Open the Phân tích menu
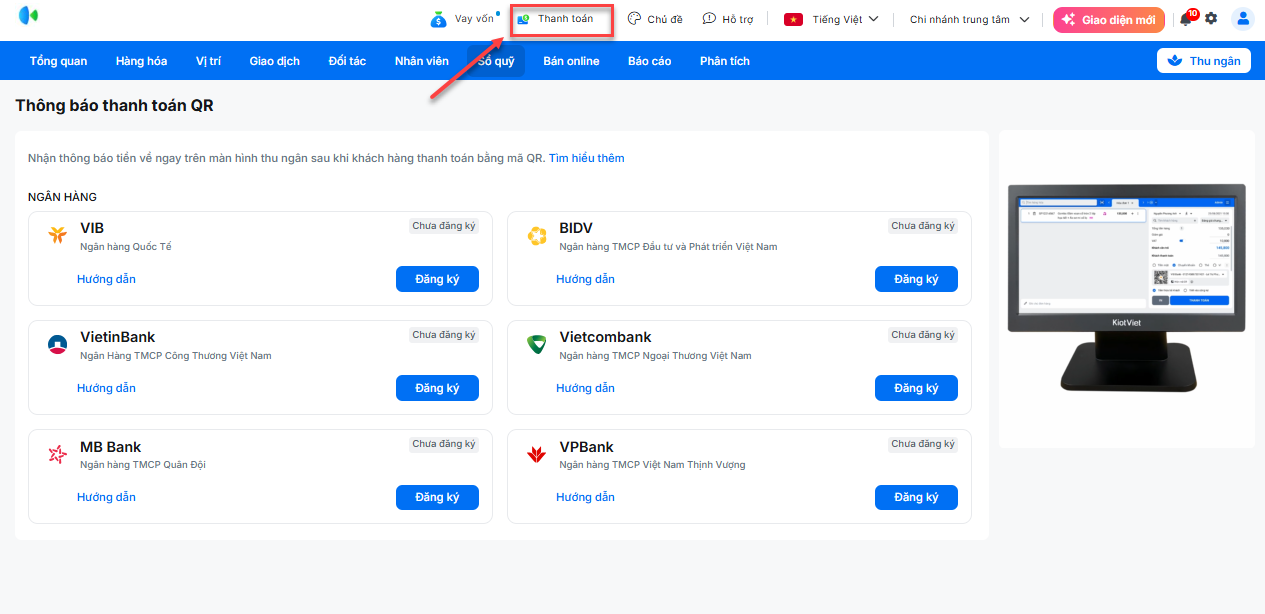Viewport: 1265px width, 614px height. coord(724,61)
